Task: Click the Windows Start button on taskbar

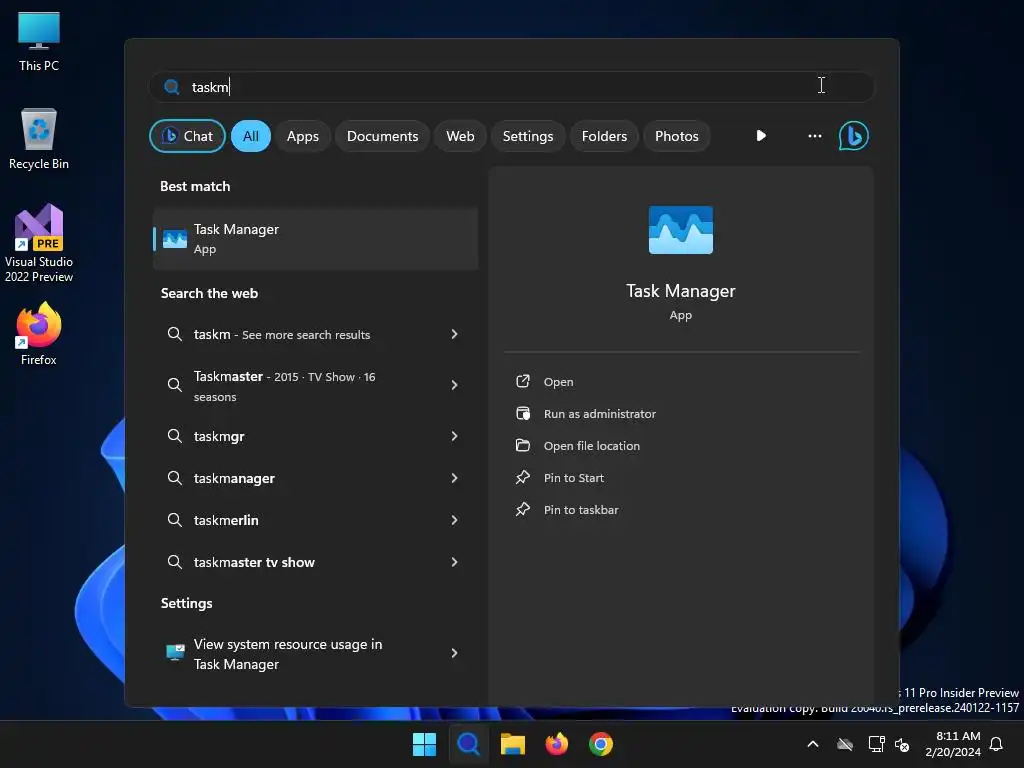Action: coord(424,744)
